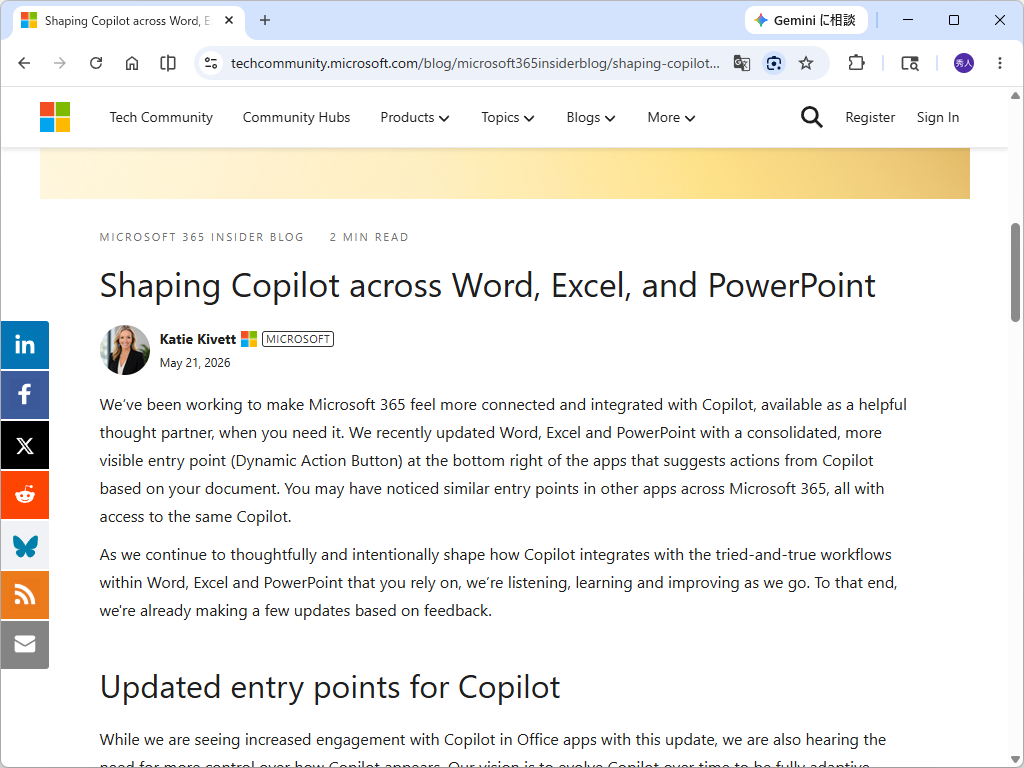Click the scrollbar up arrow
Viewport: 1024px width, 768px height.
pyautogui.click(x=1016, y=96)
